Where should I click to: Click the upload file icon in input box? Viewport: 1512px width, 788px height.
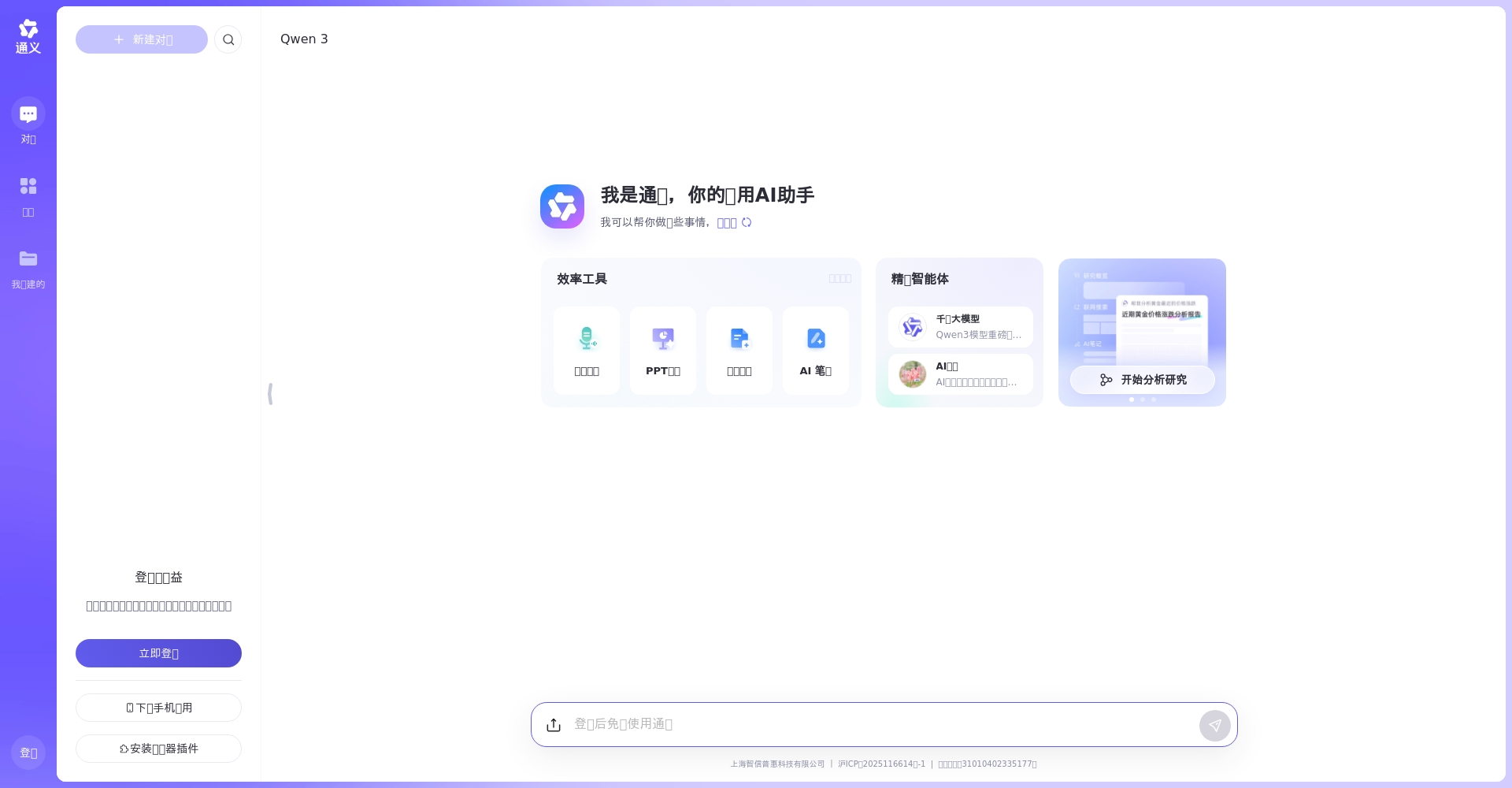point(554,725)
